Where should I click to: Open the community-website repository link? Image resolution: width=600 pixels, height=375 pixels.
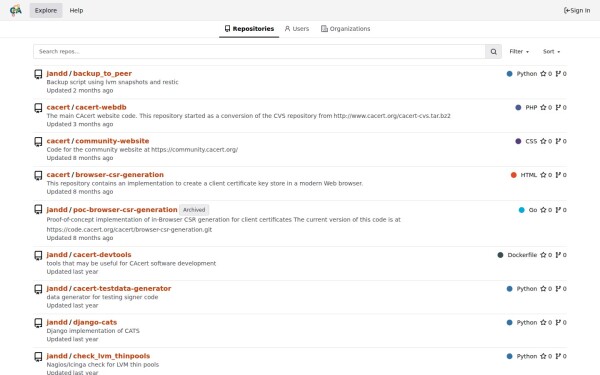[112, 141]
